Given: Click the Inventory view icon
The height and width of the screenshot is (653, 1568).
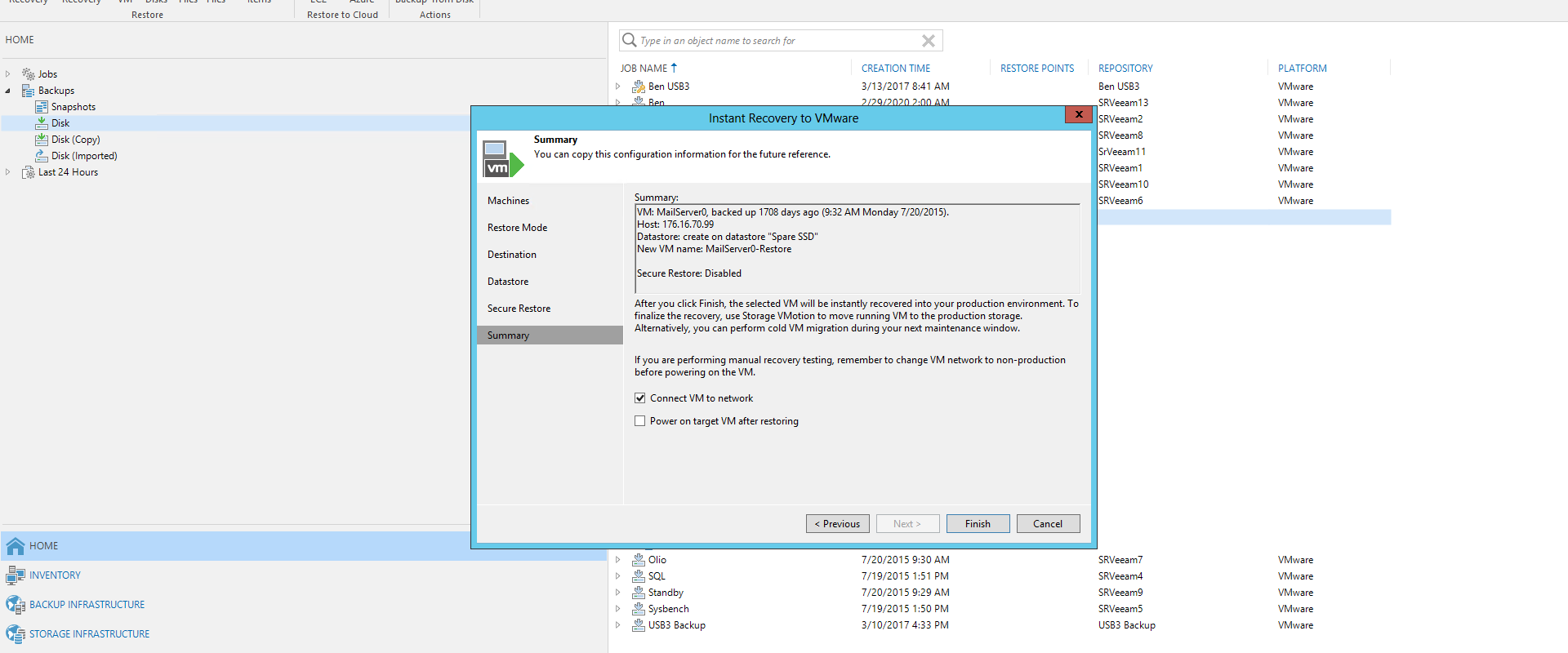Looking at the screenshot, I should 16,575.
